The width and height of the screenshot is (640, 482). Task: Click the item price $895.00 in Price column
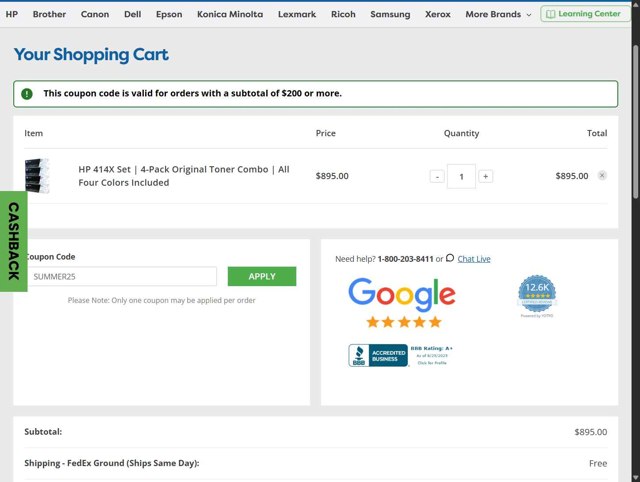(x=332, y=176)
